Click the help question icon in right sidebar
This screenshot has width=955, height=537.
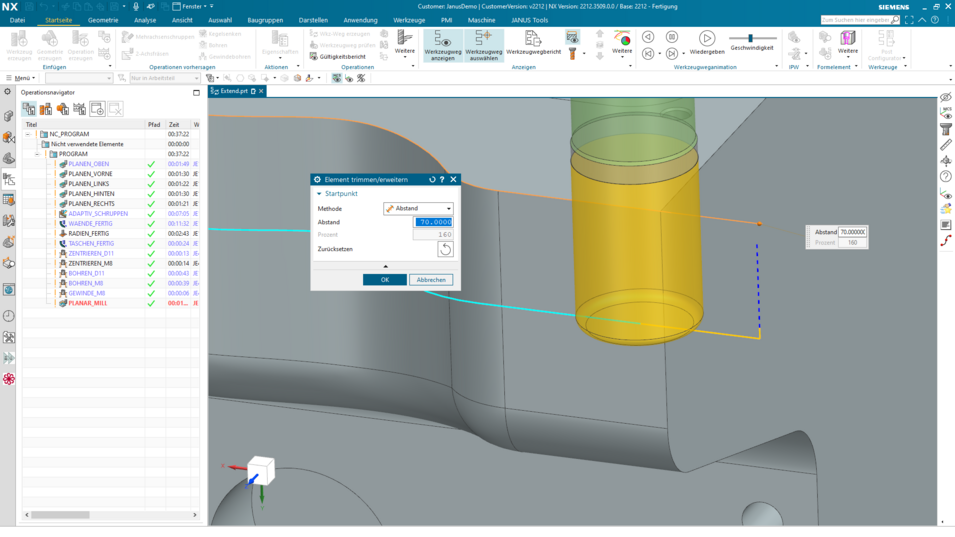point(945,177)
